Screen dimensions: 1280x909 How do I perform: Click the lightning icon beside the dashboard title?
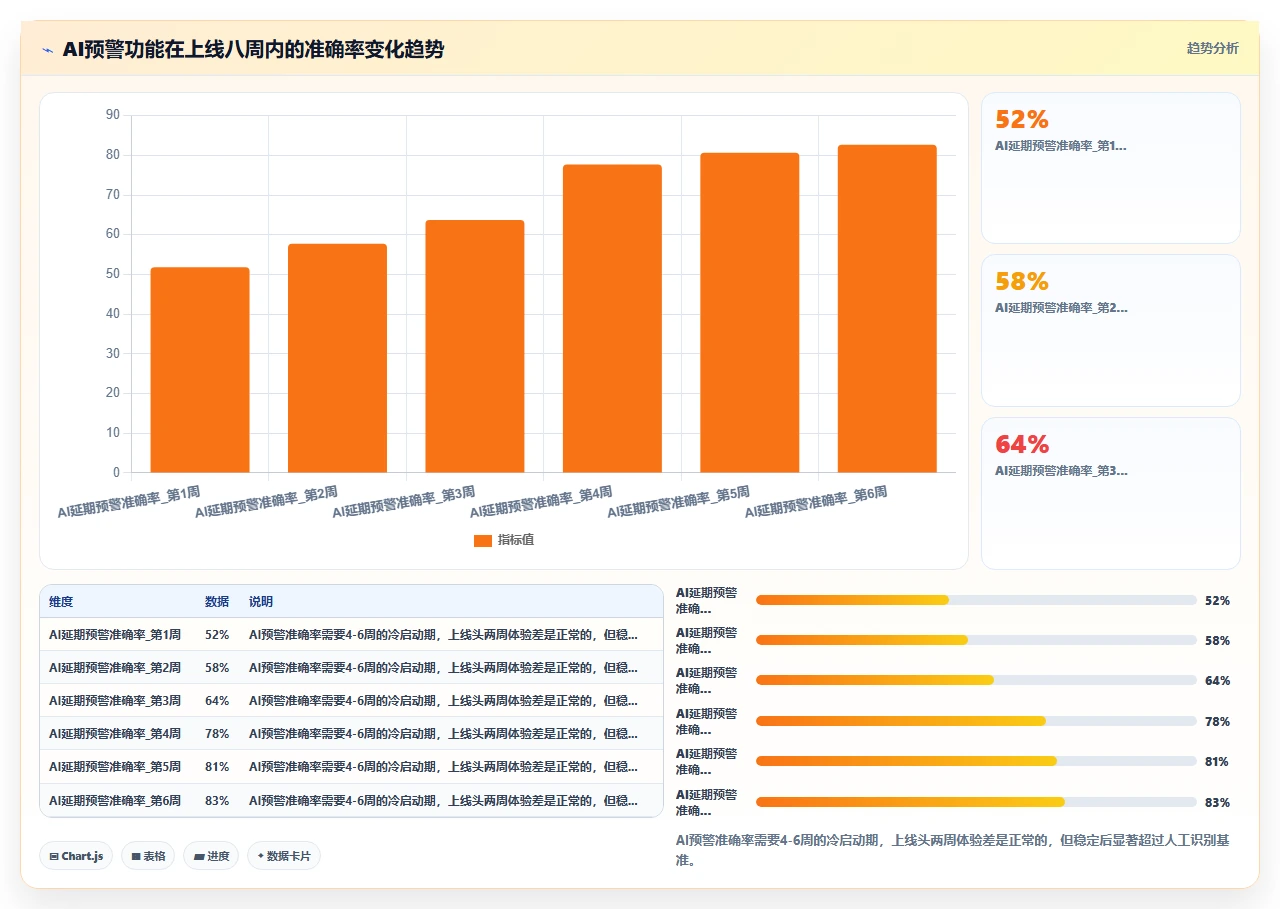pyautogui.click(x=47, y=50)
